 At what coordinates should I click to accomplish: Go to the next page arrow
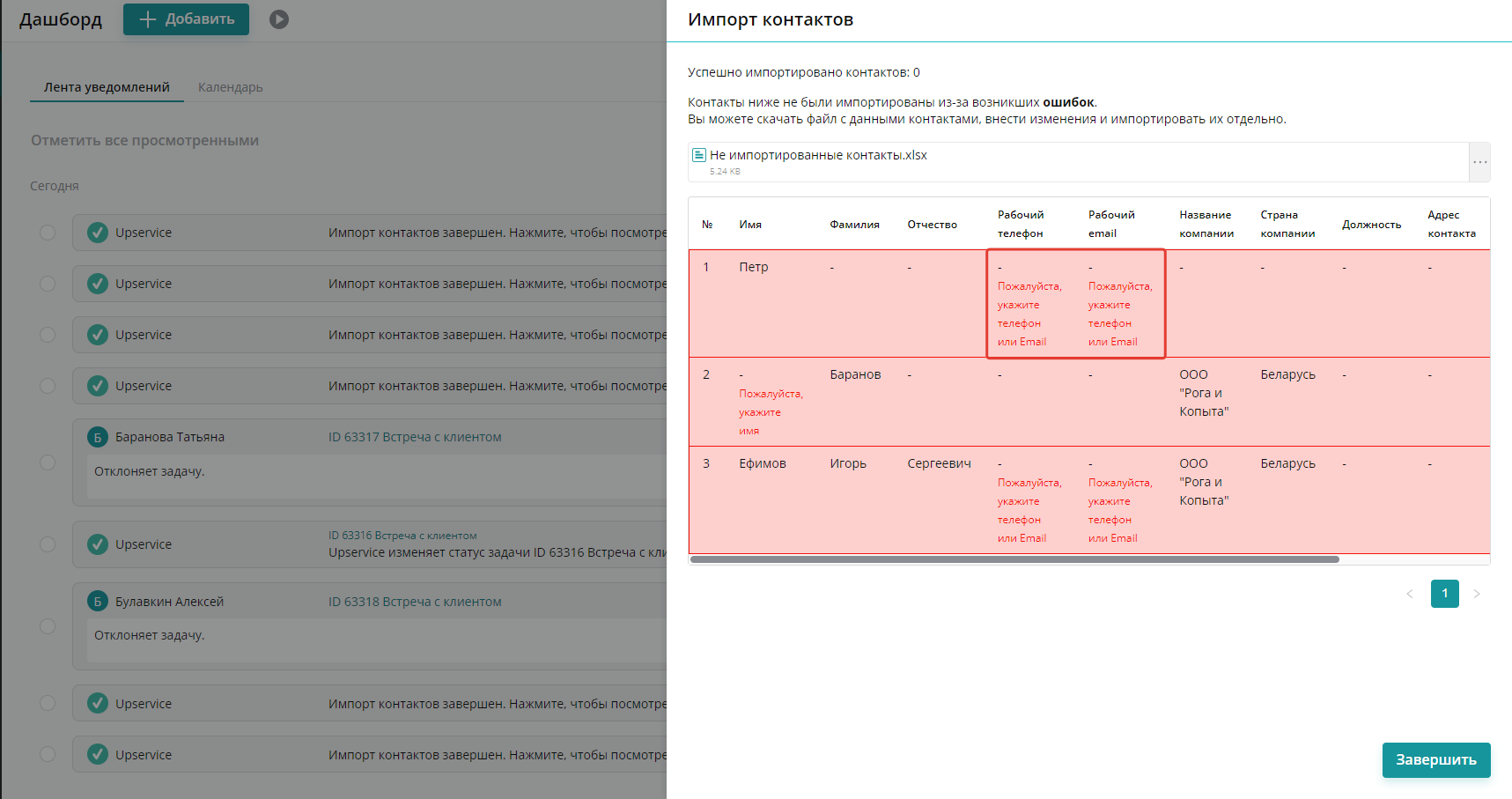click(1477, 594)
